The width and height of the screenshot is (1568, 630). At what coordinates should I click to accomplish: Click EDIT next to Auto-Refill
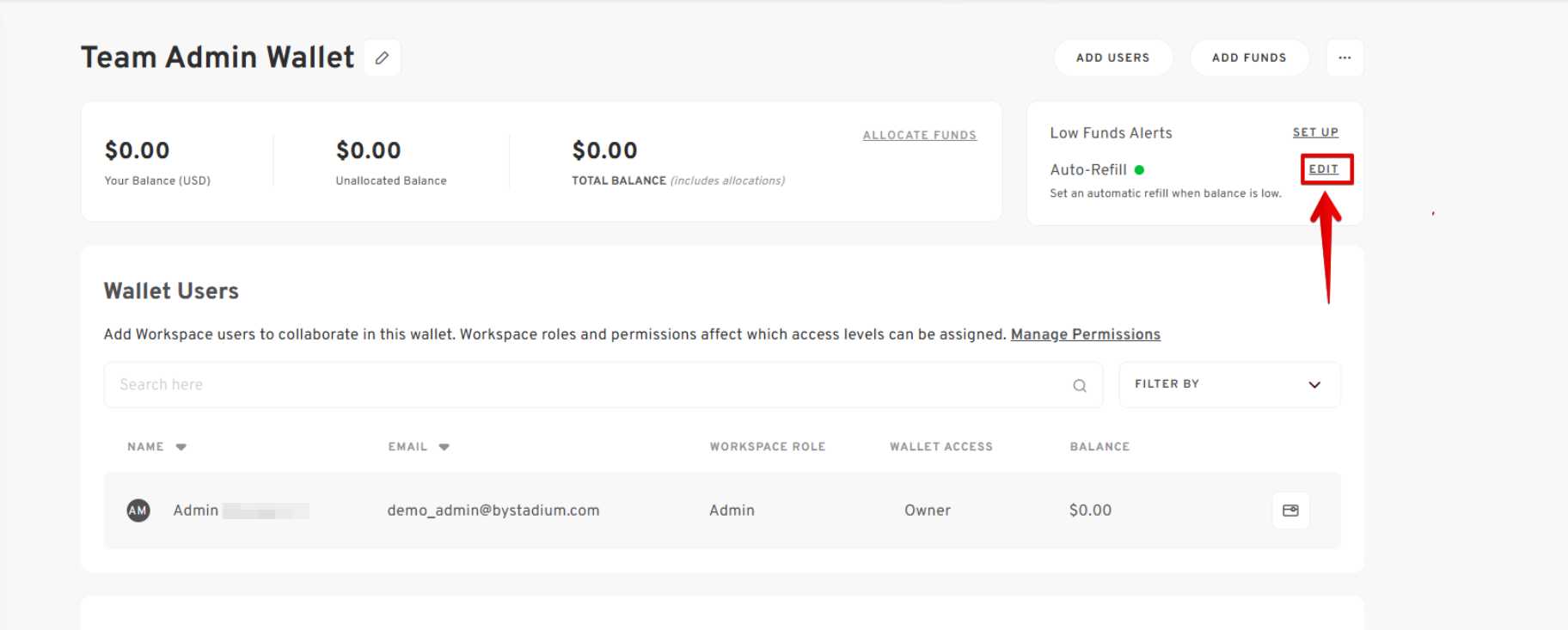pos(1324,169)
